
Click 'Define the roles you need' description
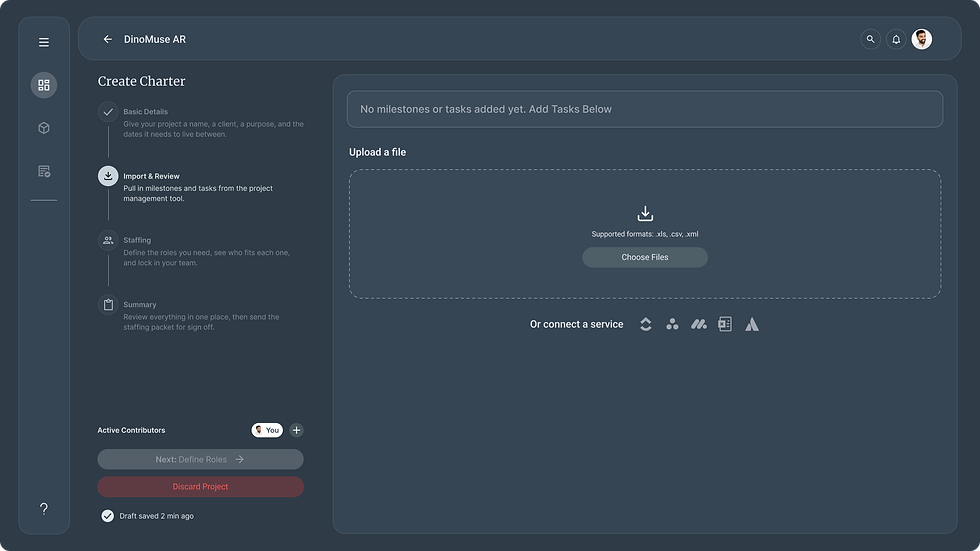206,258
